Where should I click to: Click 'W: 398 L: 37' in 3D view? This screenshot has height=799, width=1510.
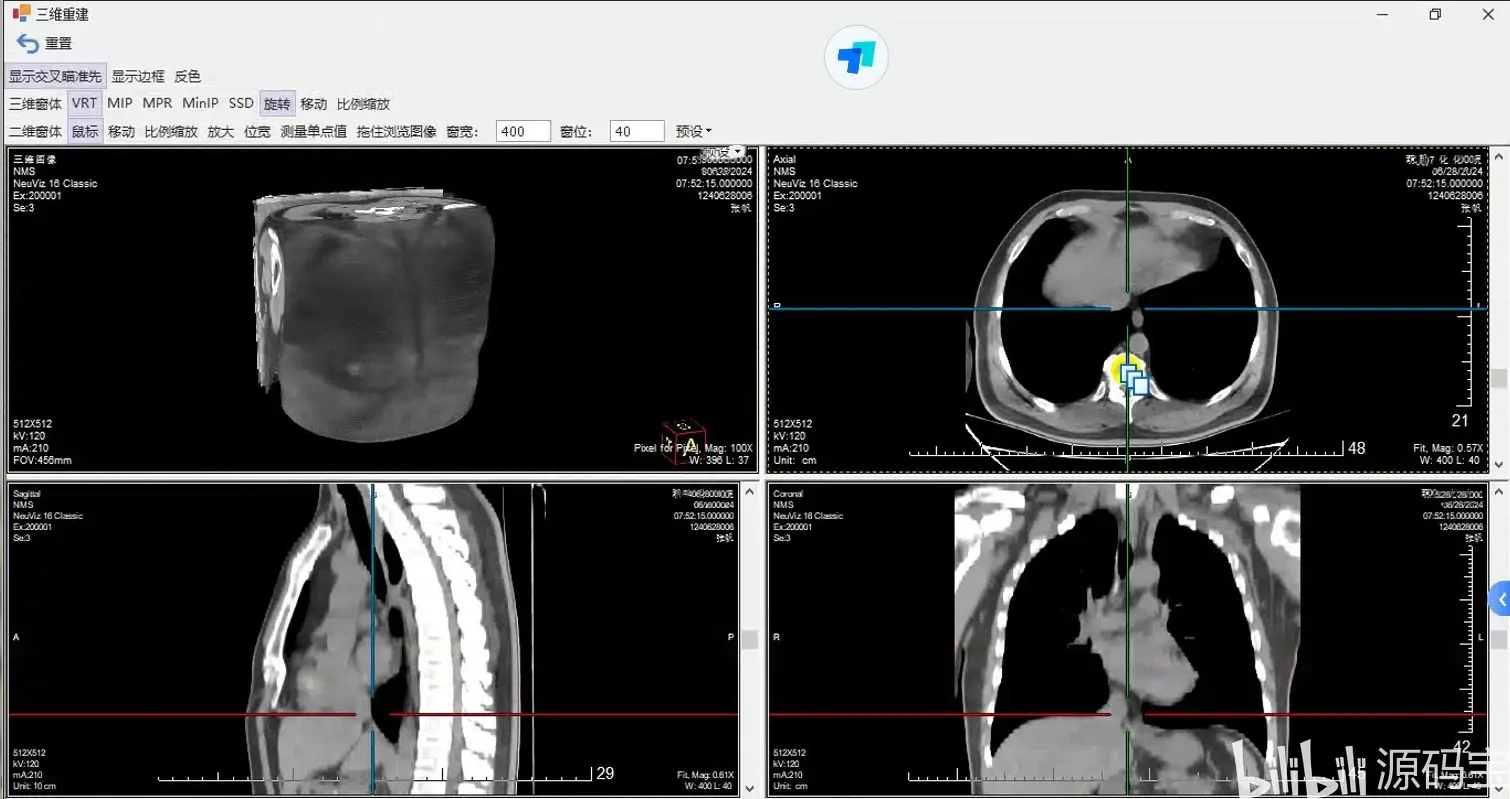(x=719, y=460)
